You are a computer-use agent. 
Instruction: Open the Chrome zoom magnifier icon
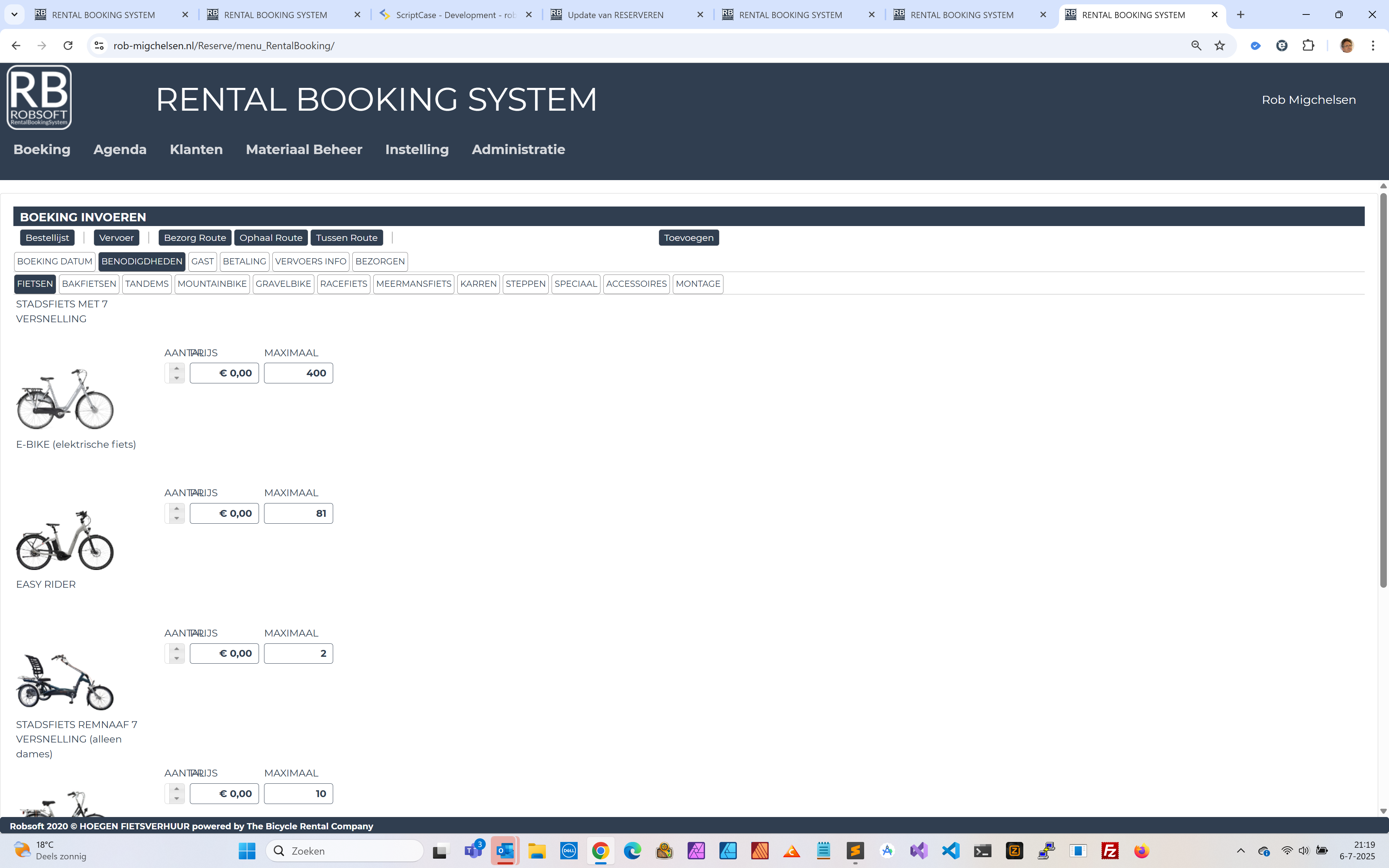[1196, 45]
